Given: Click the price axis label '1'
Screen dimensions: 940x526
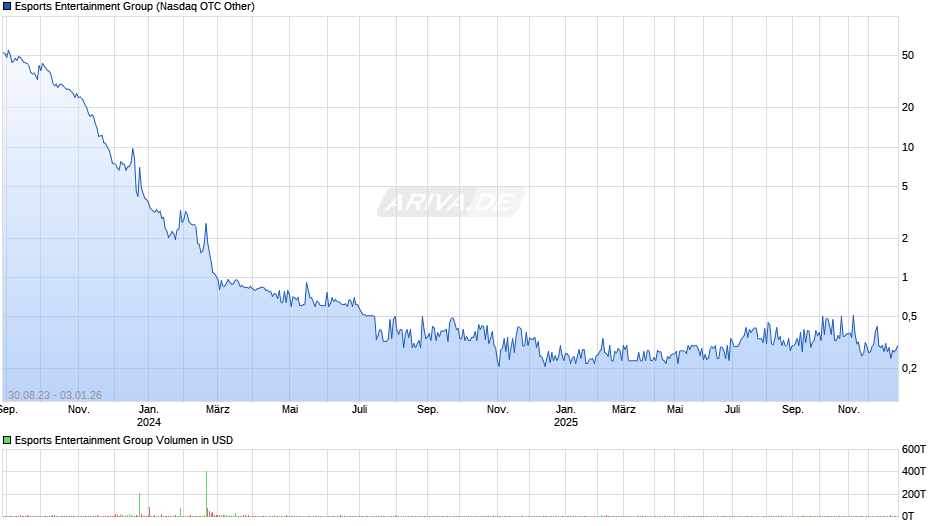Looking at the screenshot, I should point(905,278).
